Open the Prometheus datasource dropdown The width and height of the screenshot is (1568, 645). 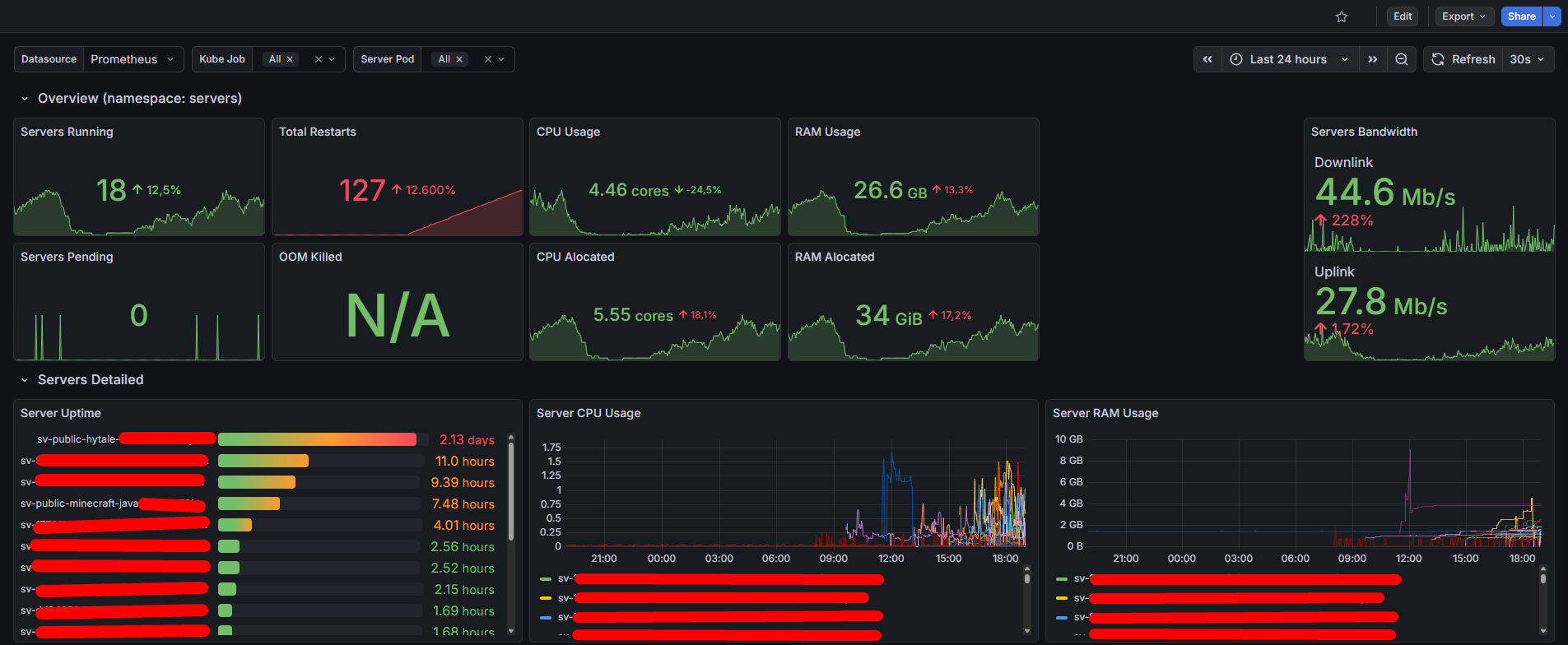[x=133, y=59]
